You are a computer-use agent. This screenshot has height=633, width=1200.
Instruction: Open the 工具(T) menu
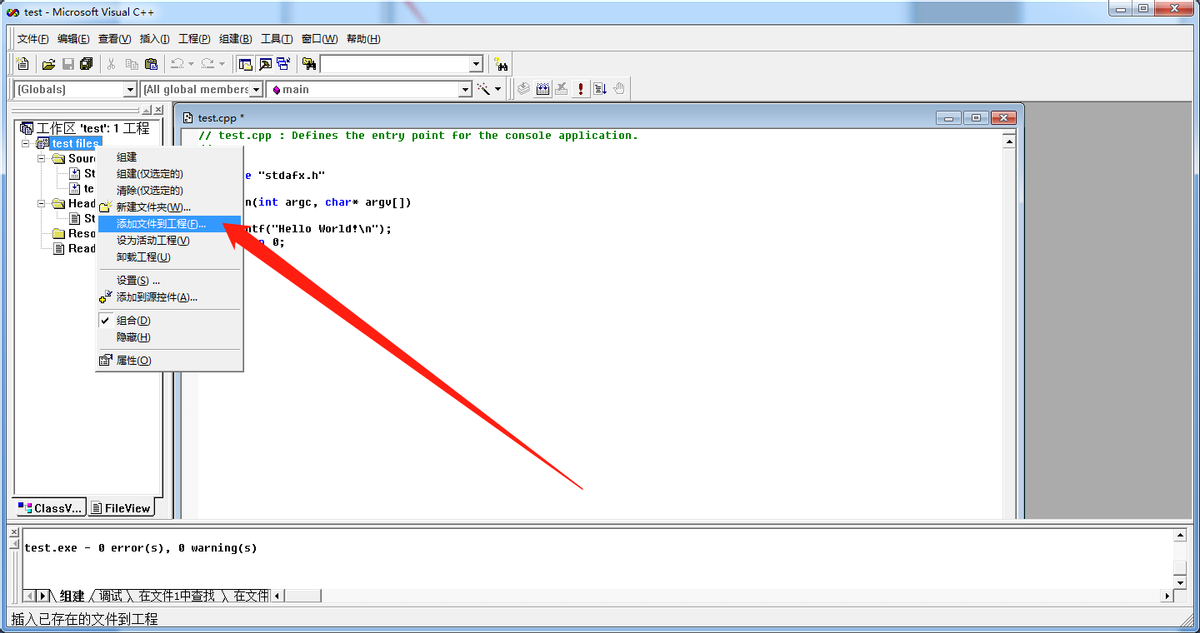[276, 39]
